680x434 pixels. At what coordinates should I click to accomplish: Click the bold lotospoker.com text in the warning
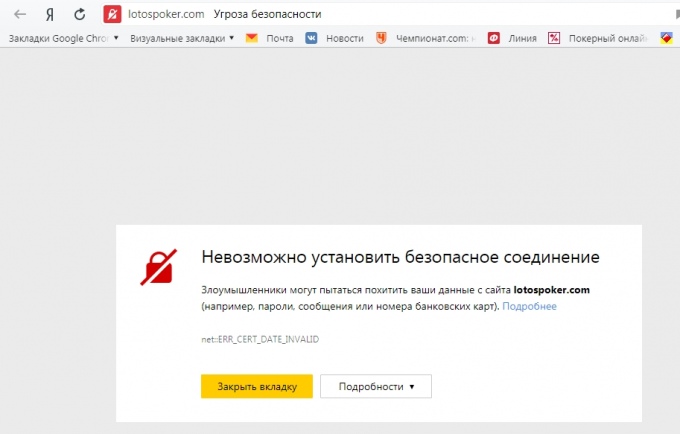552,290
